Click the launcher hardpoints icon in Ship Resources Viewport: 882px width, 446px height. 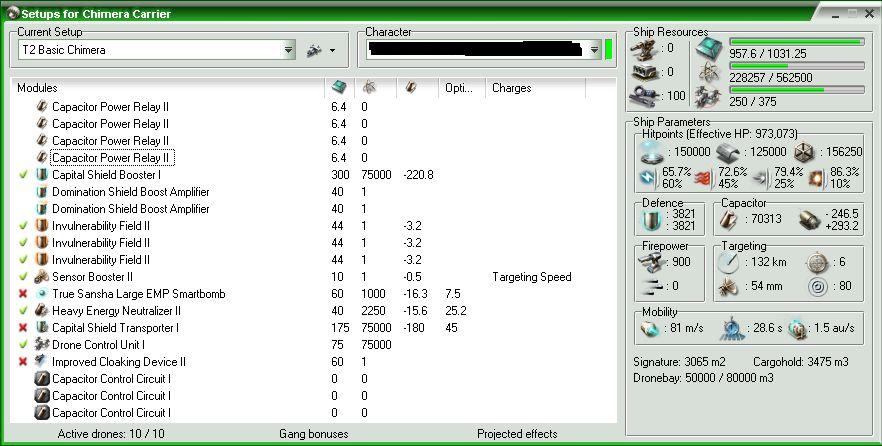point(644,73)
